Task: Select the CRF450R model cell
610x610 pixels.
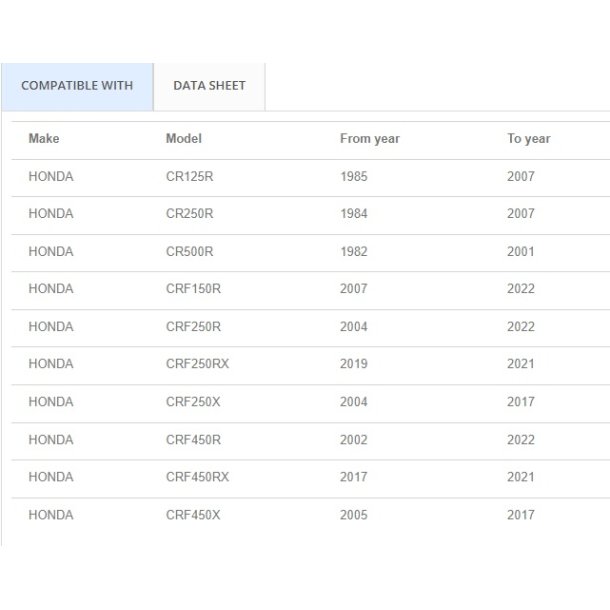Action: click(193, 440)
